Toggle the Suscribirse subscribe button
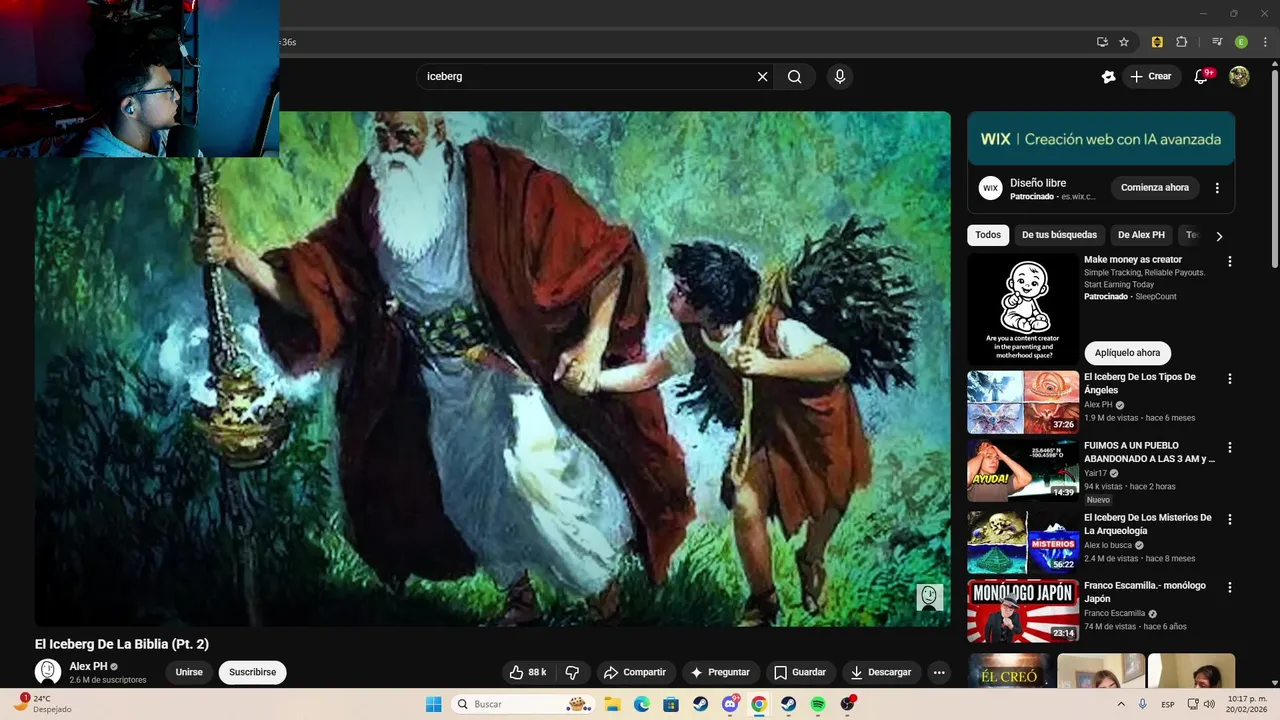Viewport: 1280px width, 720px height. pyautogui.click(x=252, y=672)
